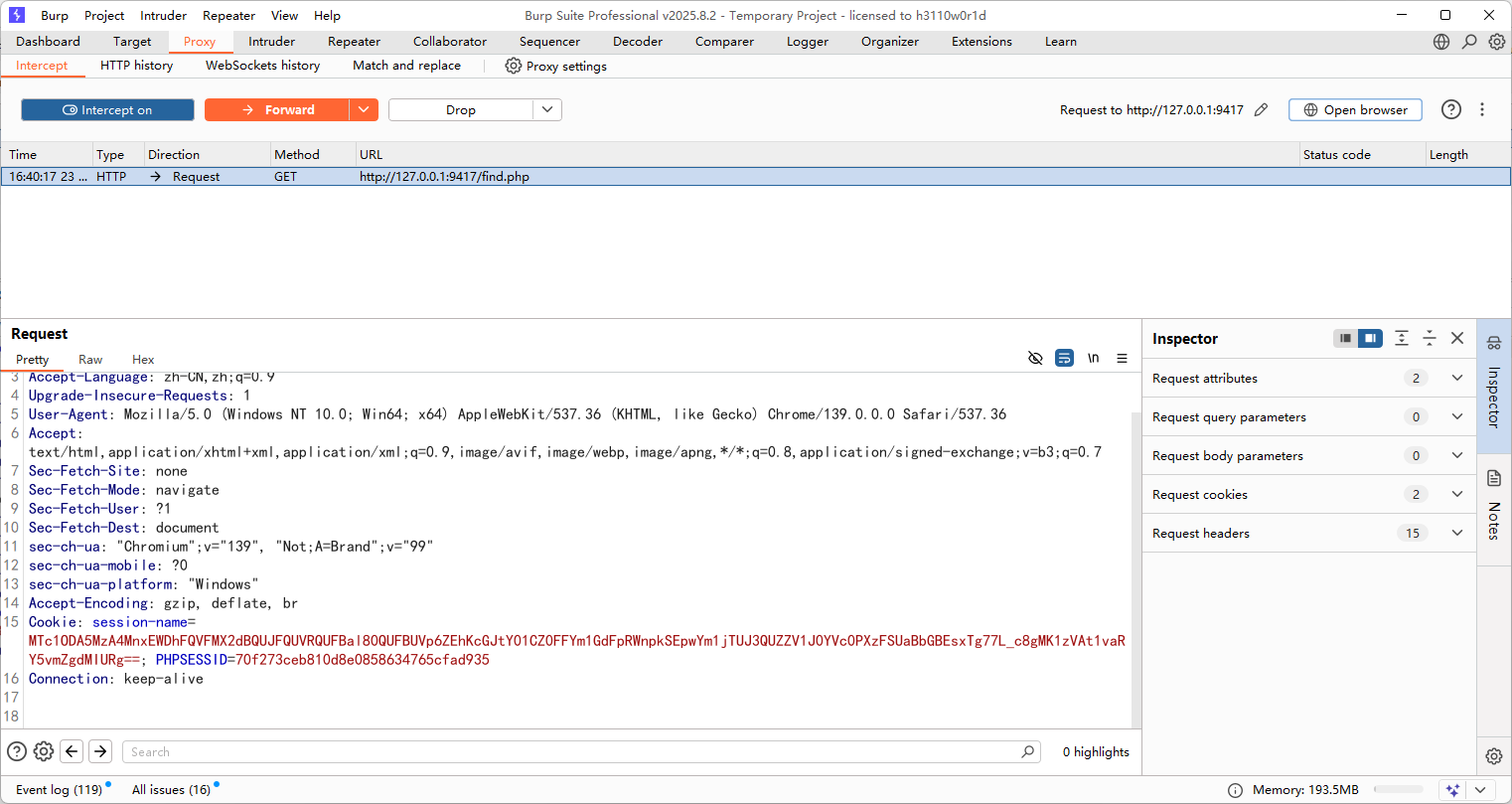The height and width of the screenshot is (804, 1512).
Task: Toggle Intercept on button
Action: pos(107,110)
